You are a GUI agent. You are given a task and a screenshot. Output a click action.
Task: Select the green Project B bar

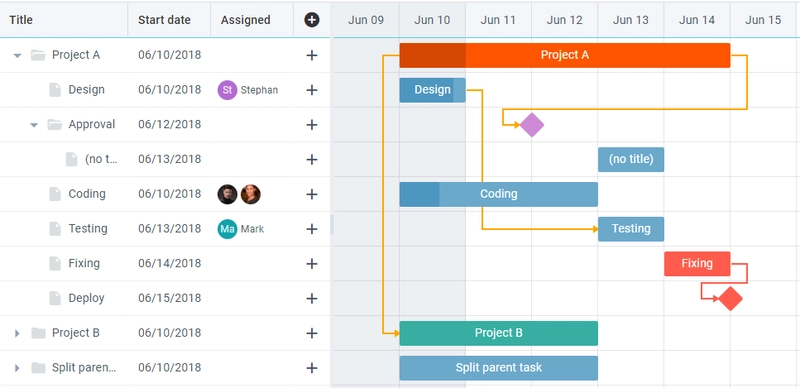[498, 333]
